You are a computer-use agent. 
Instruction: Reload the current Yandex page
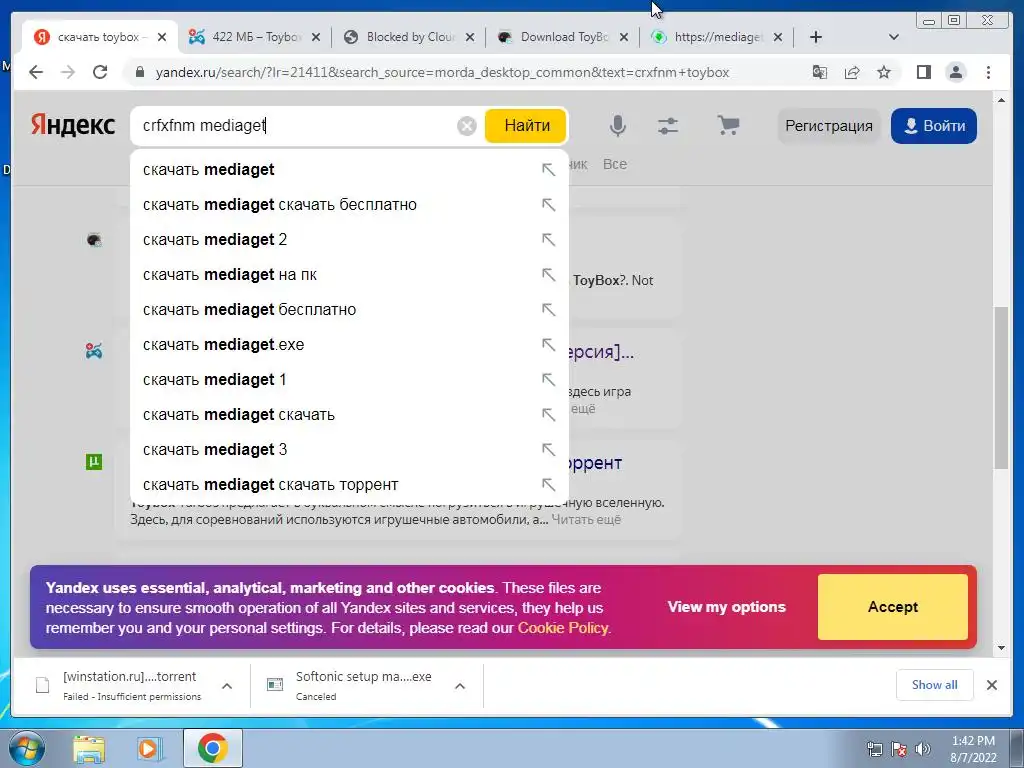point(100,72)
